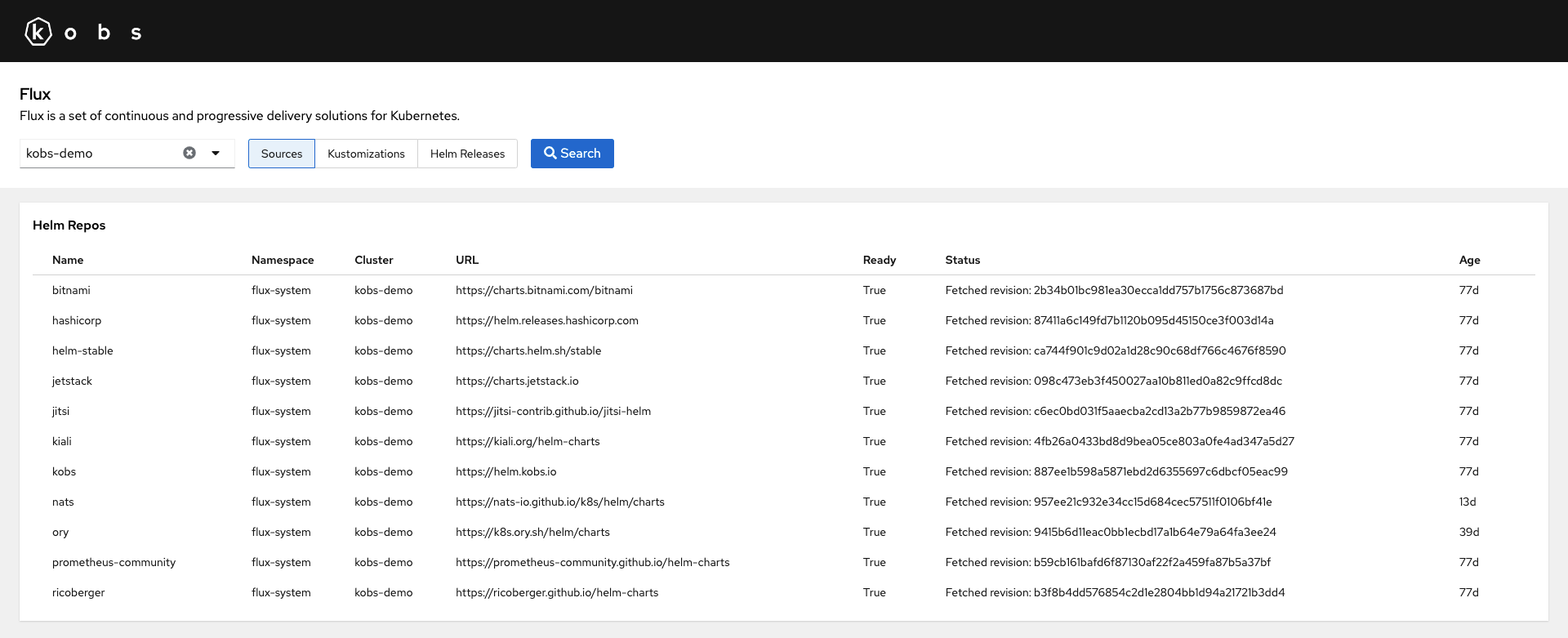Click the True ready value for kiali
This screenshot has width=1568, height=638.
coord(875,441)
